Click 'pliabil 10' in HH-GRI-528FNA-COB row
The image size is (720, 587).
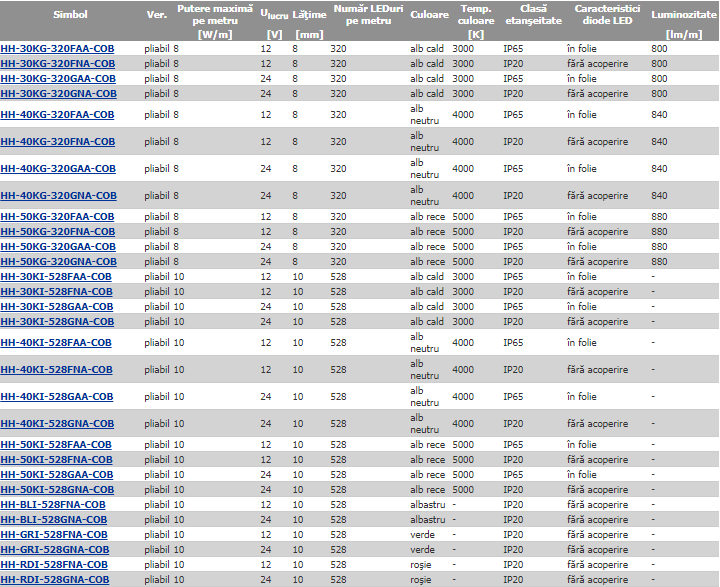164,535
